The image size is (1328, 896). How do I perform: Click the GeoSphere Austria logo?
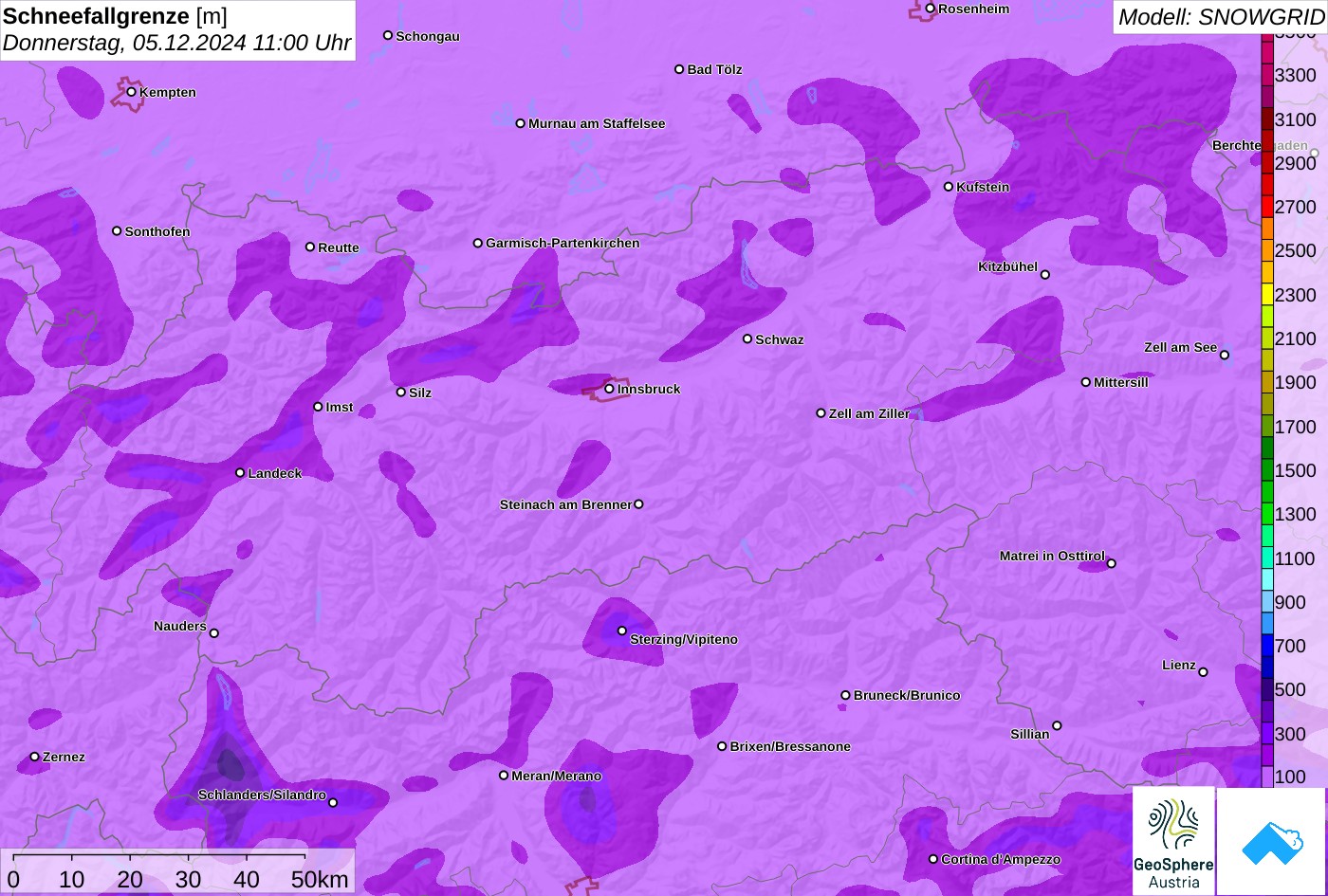pos(1173,841)
